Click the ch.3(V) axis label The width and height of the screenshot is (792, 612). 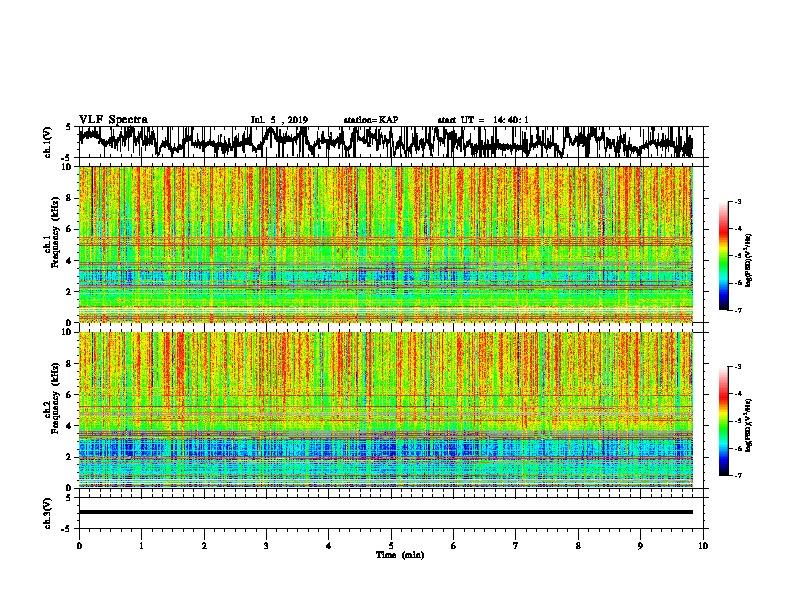pos(48,514)
